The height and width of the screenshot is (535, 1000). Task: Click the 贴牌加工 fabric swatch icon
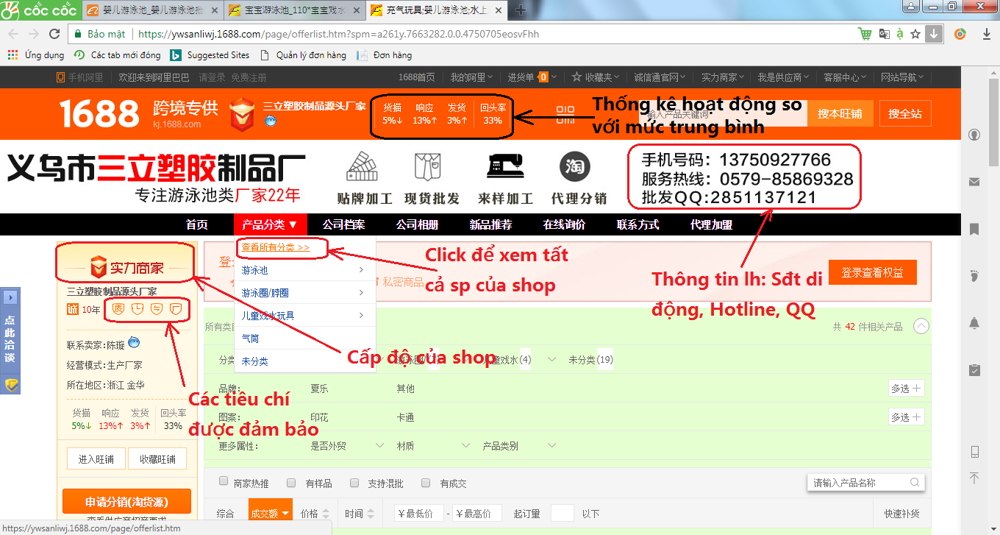coord(362,167)
